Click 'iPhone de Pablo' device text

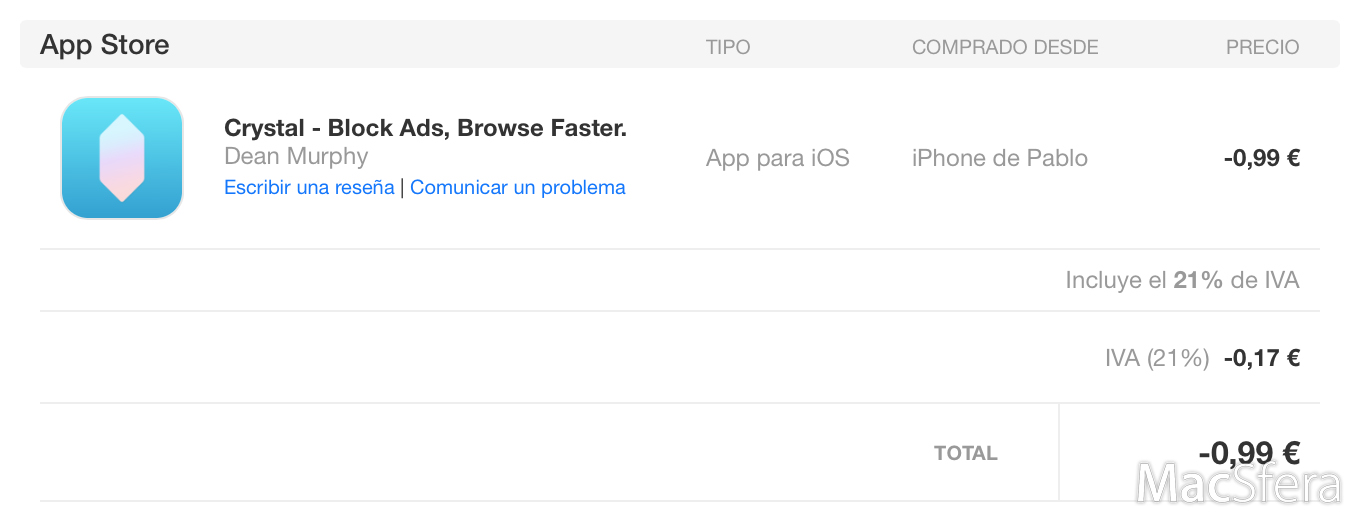1000,158
